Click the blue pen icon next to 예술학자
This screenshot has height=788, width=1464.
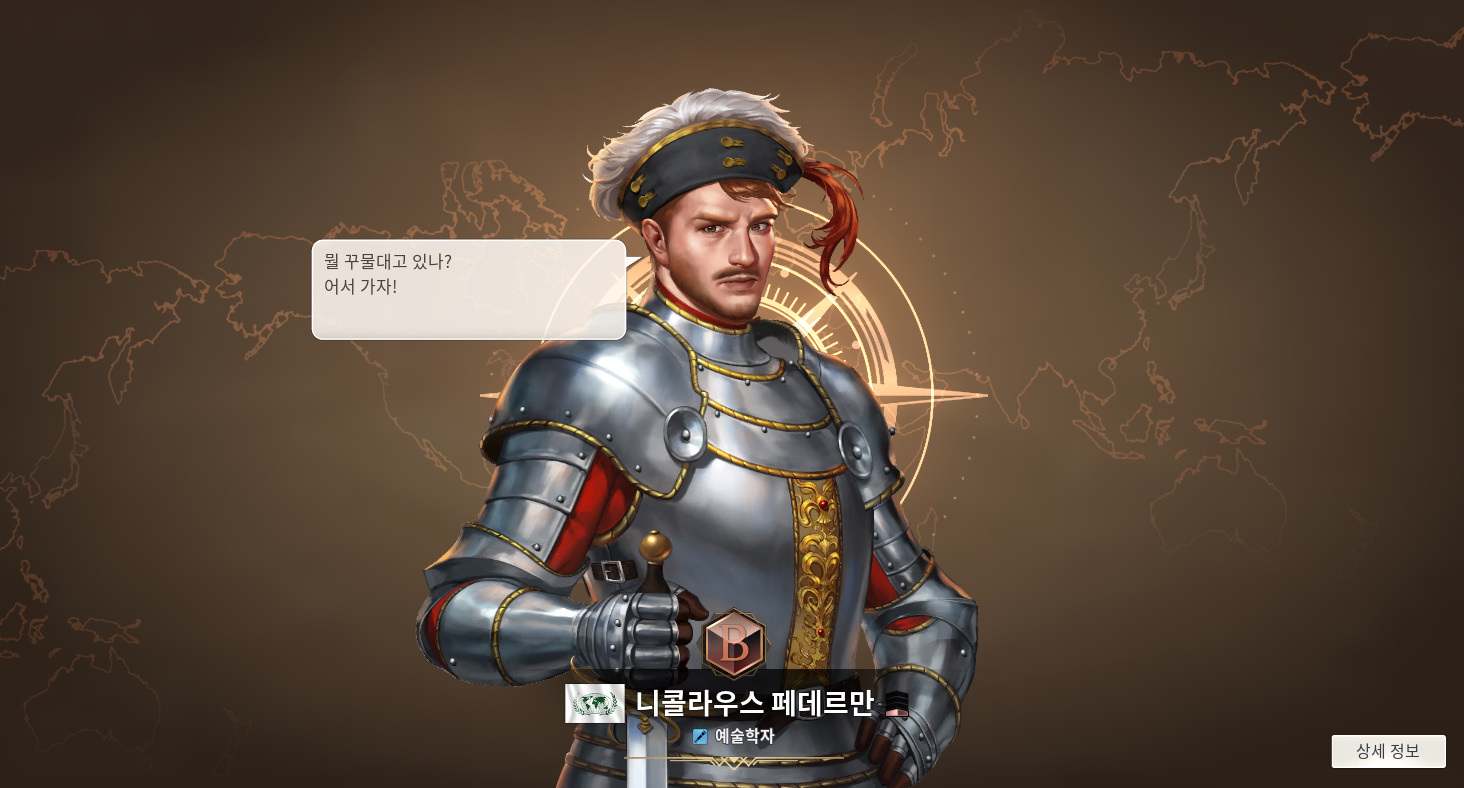[x=700, y=737]
